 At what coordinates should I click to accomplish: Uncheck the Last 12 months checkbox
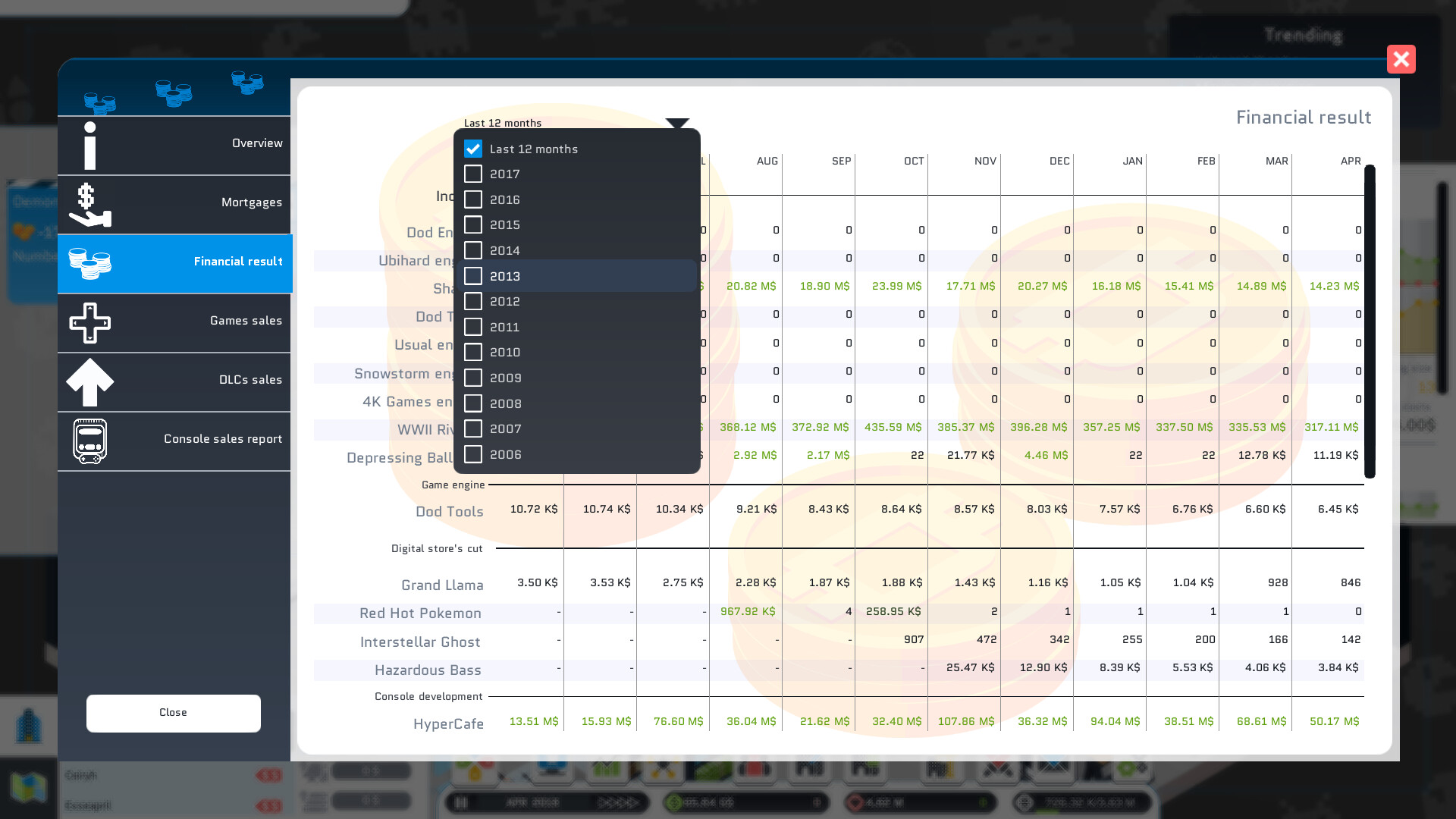tap(473, 149)
